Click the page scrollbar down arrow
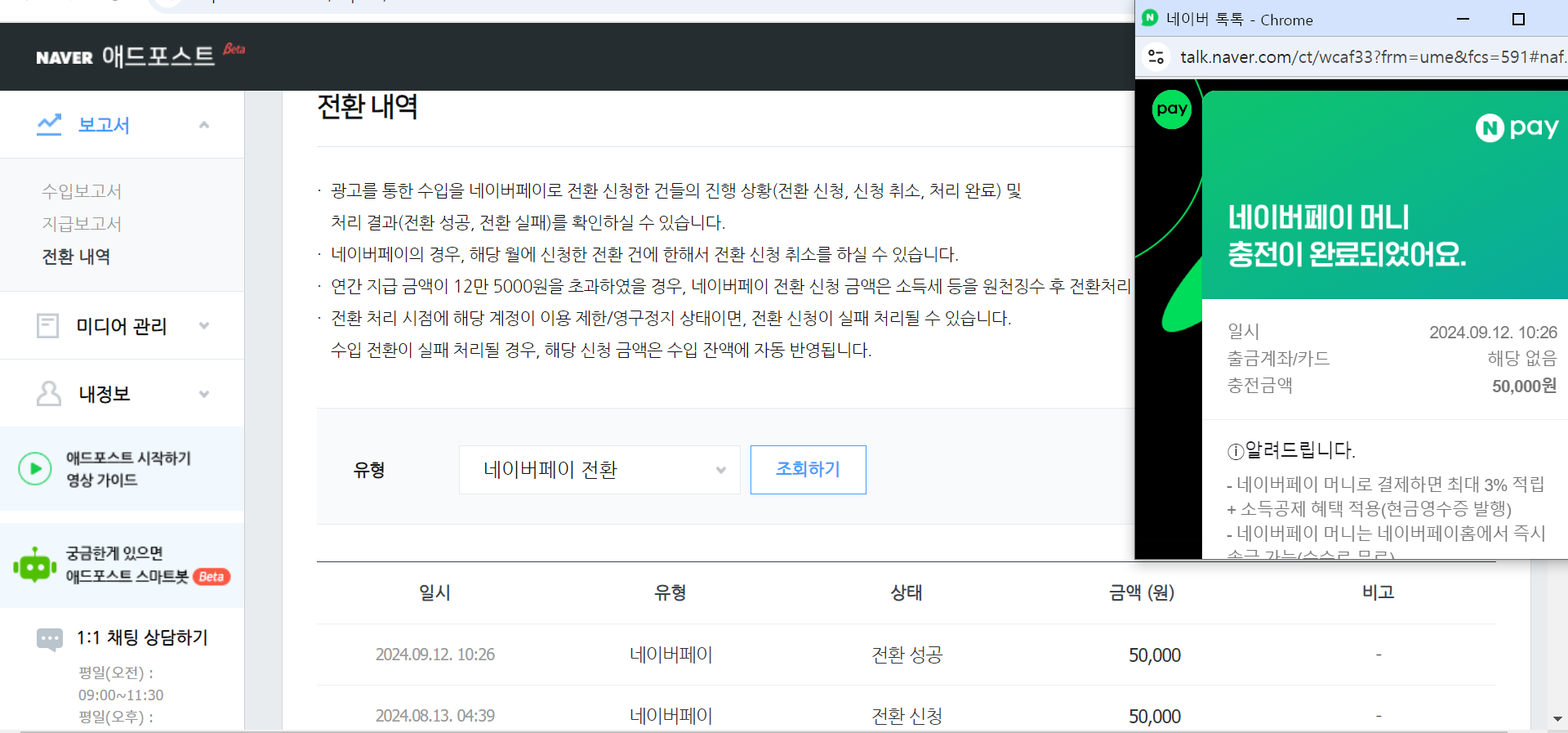The width and height of the screenshot is (1568, 733). 1557,719
